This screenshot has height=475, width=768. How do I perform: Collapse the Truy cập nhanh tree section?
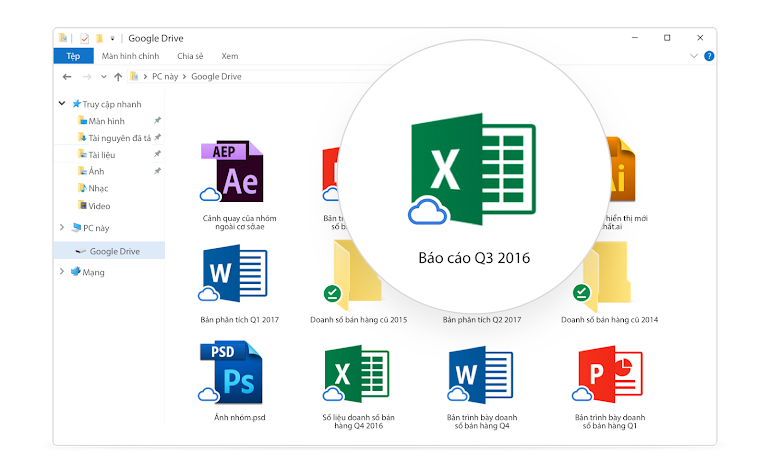(63, 104)
